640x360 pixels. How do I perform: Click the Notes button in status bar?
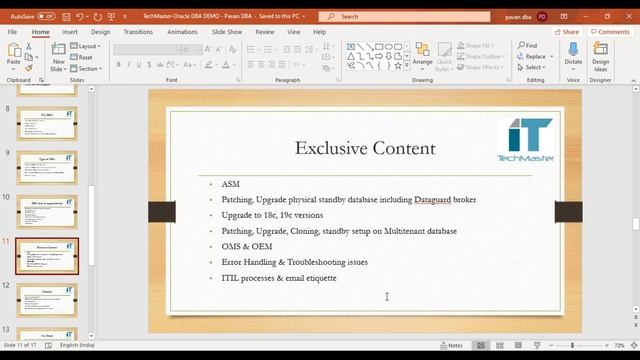(451, 345)
